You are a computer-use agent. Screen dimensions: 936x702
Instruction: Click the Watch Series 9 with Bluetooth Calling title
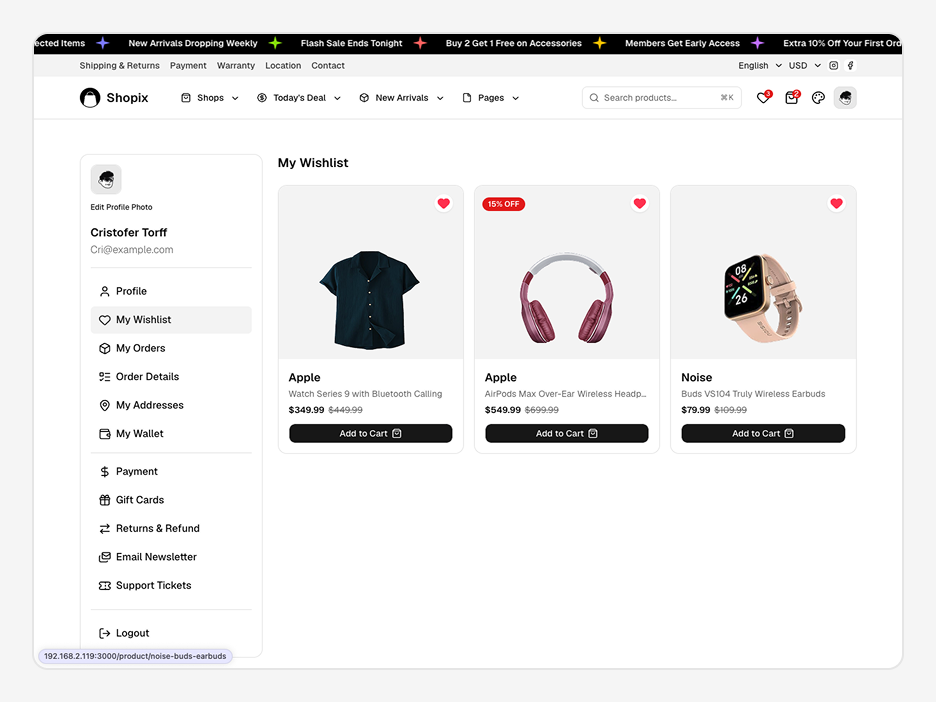coord(365,394)
